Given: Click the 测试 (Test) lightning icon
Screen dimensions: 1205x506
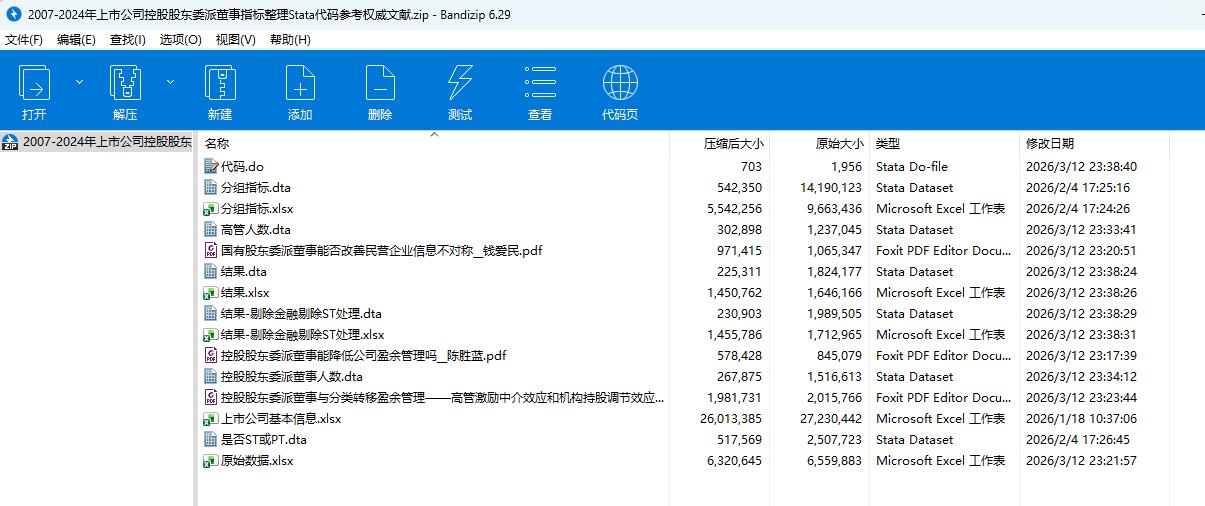Looking at the screenshot, I should [460, 82].
